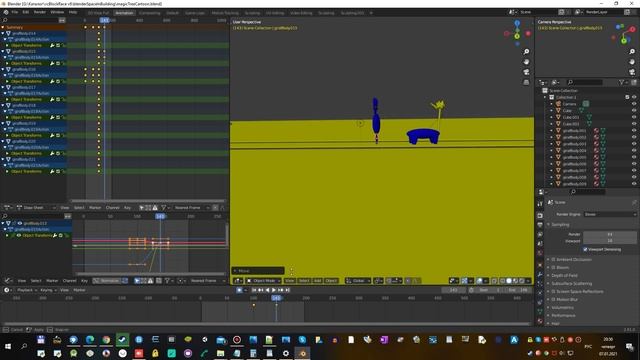The image size is (640, 360).
Task: Collapse the Summary channel in the dope sheet
Action: pos(3,27)
